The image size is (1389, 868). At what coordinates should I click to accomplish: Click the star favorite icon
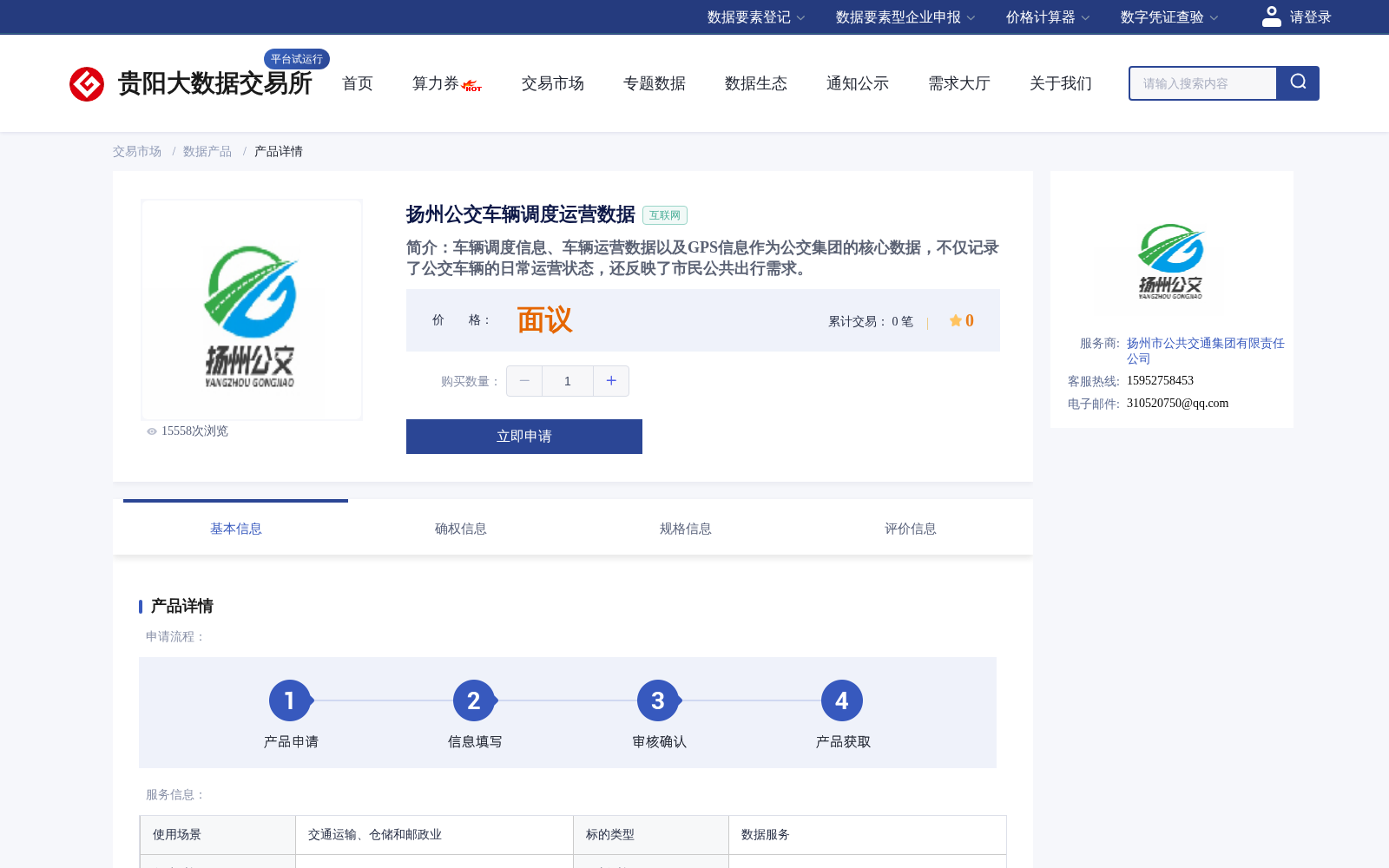point(955,320)
